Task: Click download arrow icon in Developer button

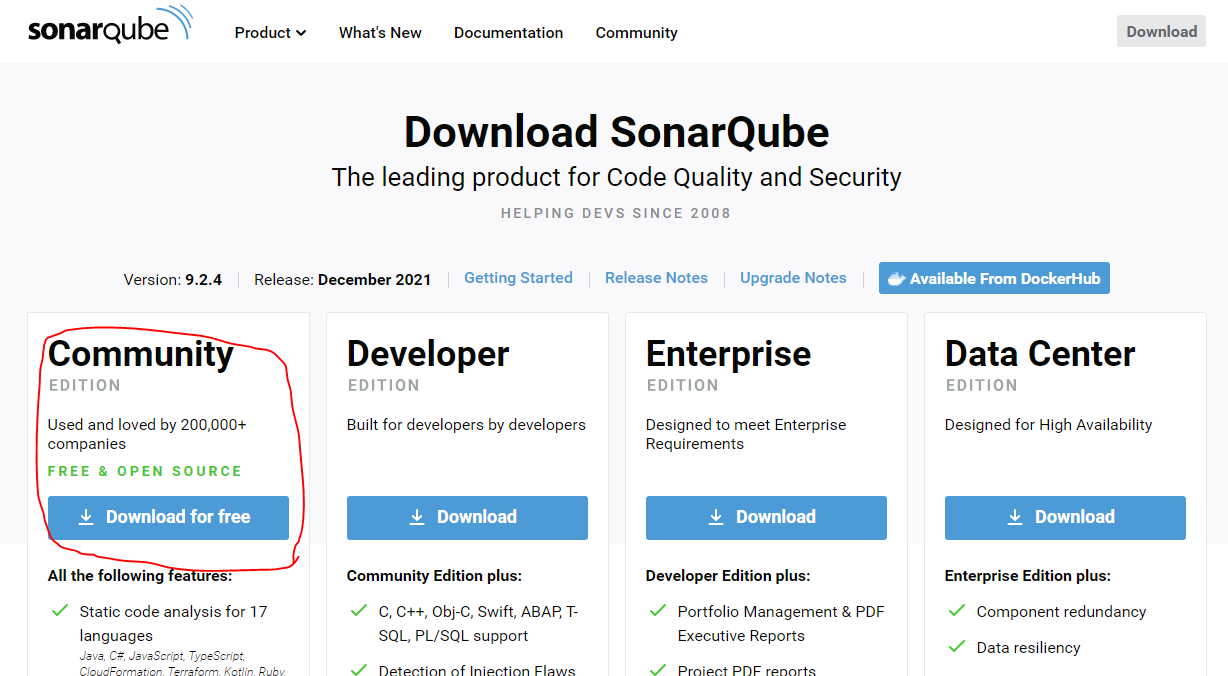Action: 417,517
